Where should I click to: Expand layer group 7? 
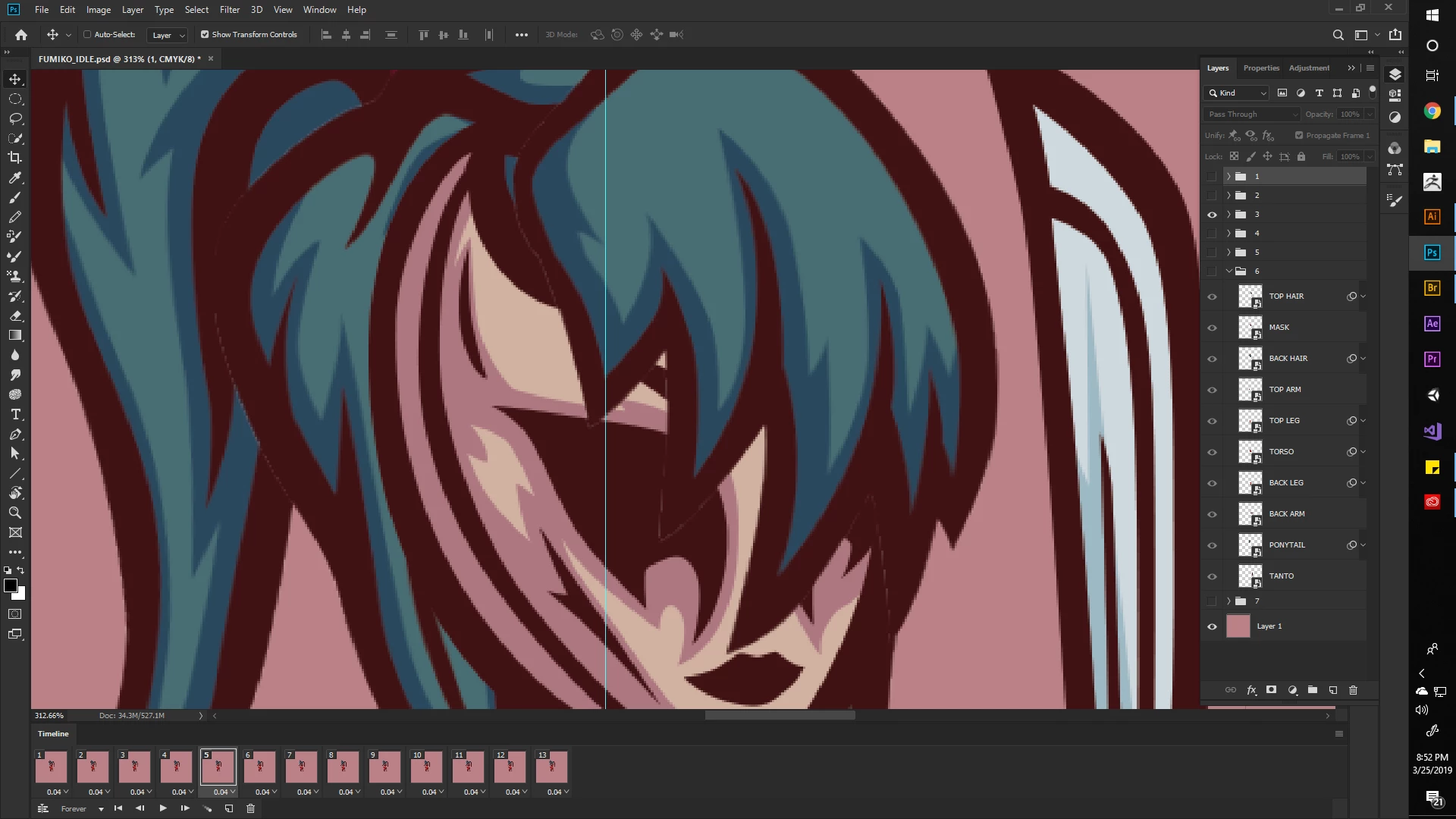coord(1228,601)
